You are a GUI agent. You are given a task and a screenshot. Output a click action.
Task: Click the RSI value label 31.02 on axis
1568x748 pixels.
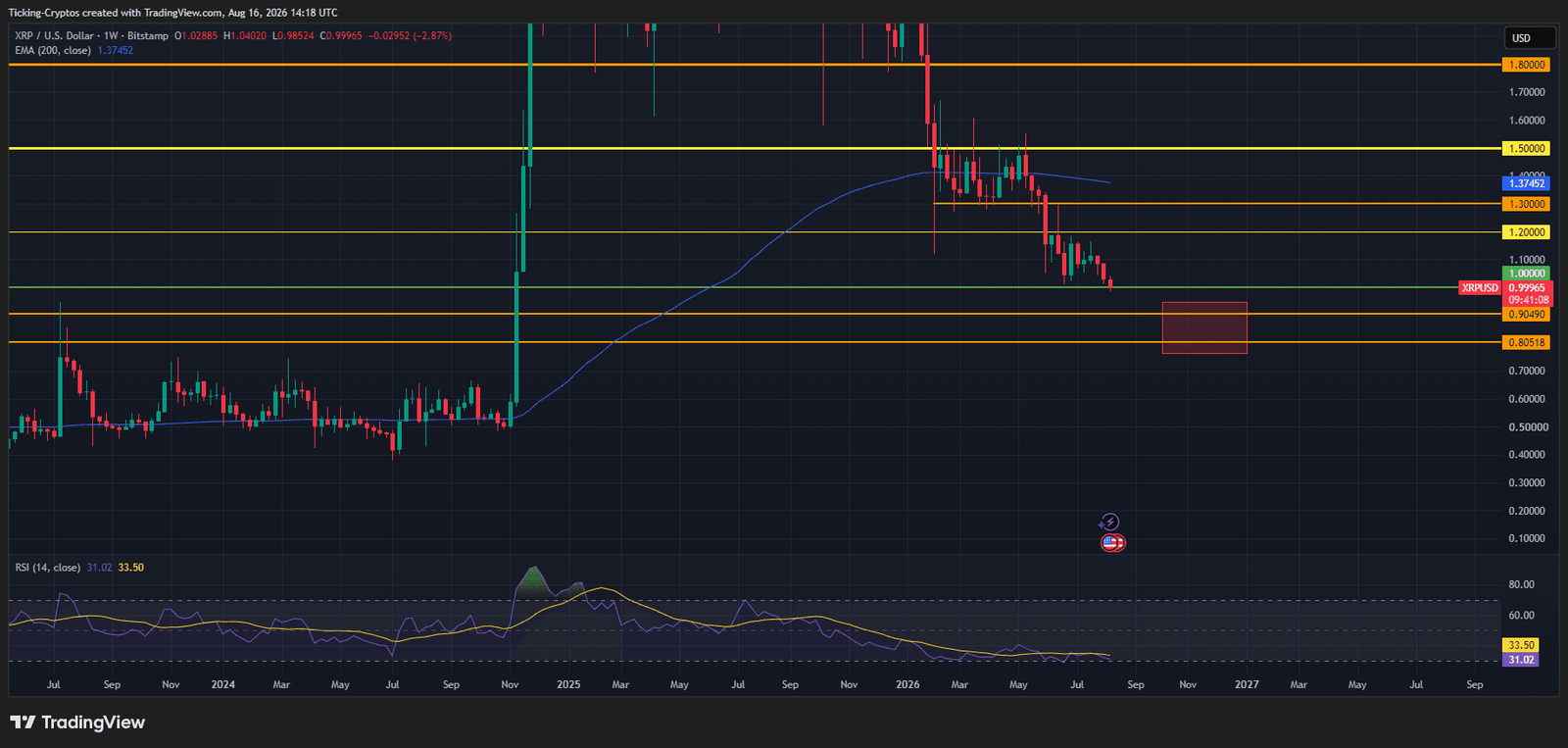(x=1521, y=660)
